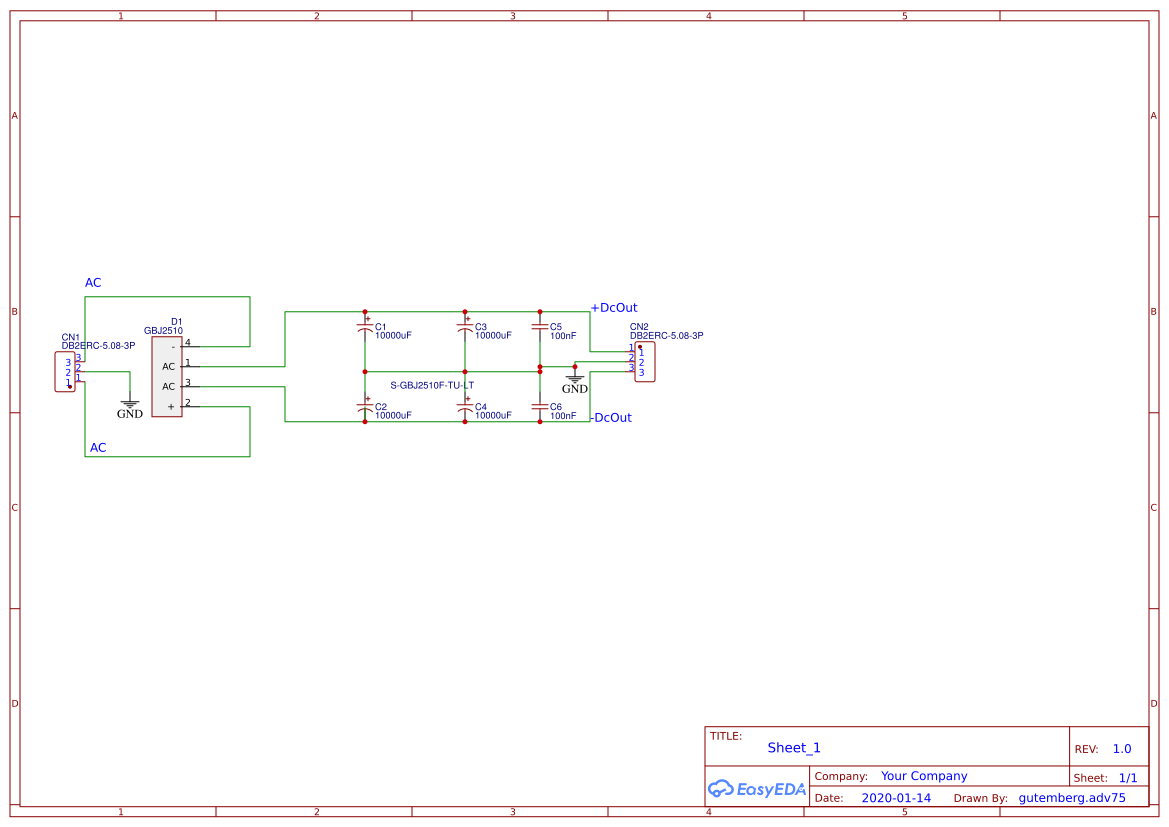This screenshot has height=827, width=1169.
Task: Click the EasyEDA logo in title block
Action: coord(757,788)
